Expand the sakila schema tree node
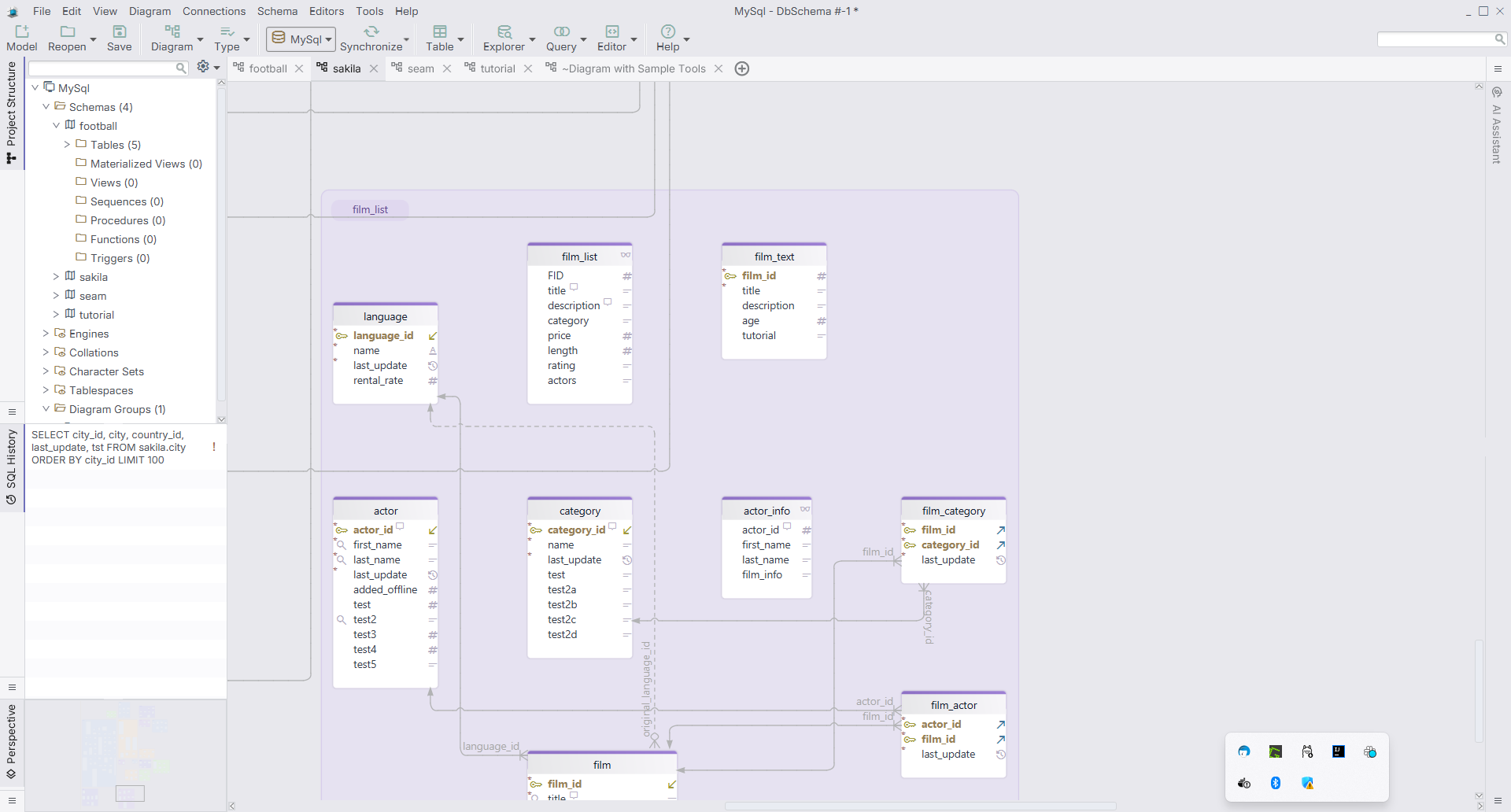 [56, 277]
